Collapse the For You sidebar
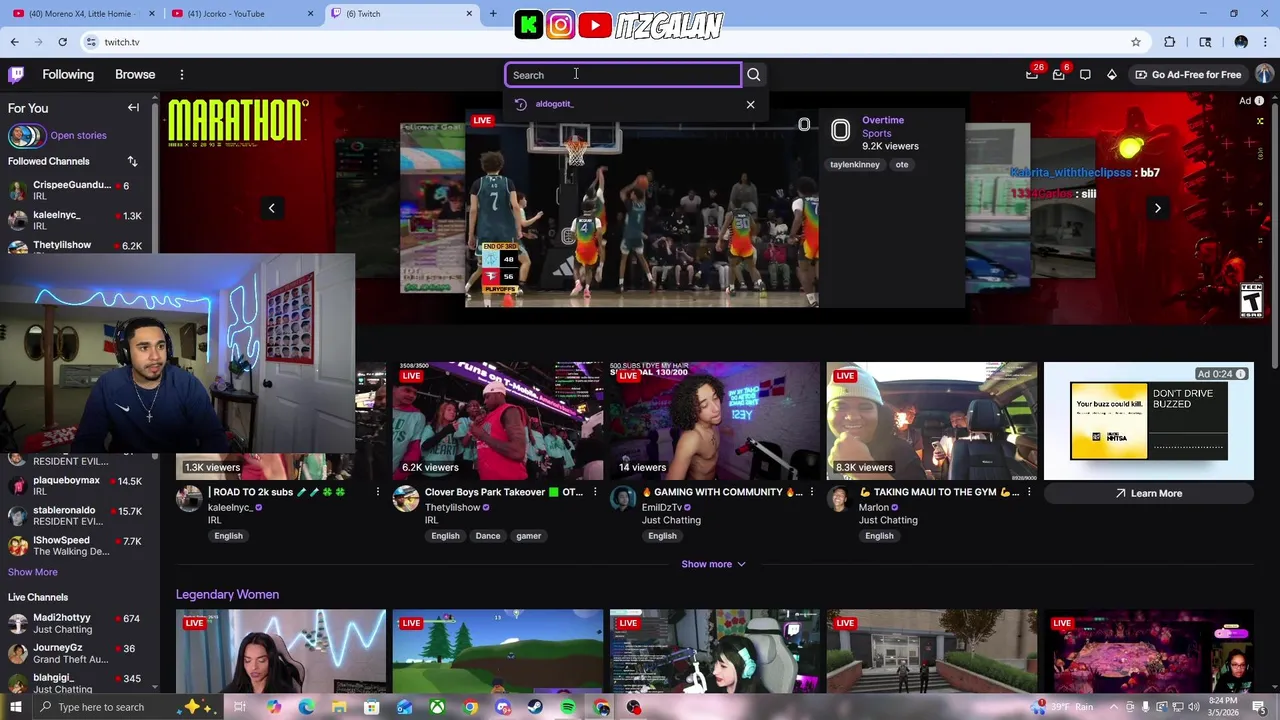Screen dimensions: 1280x720 (x=133, y=108)
